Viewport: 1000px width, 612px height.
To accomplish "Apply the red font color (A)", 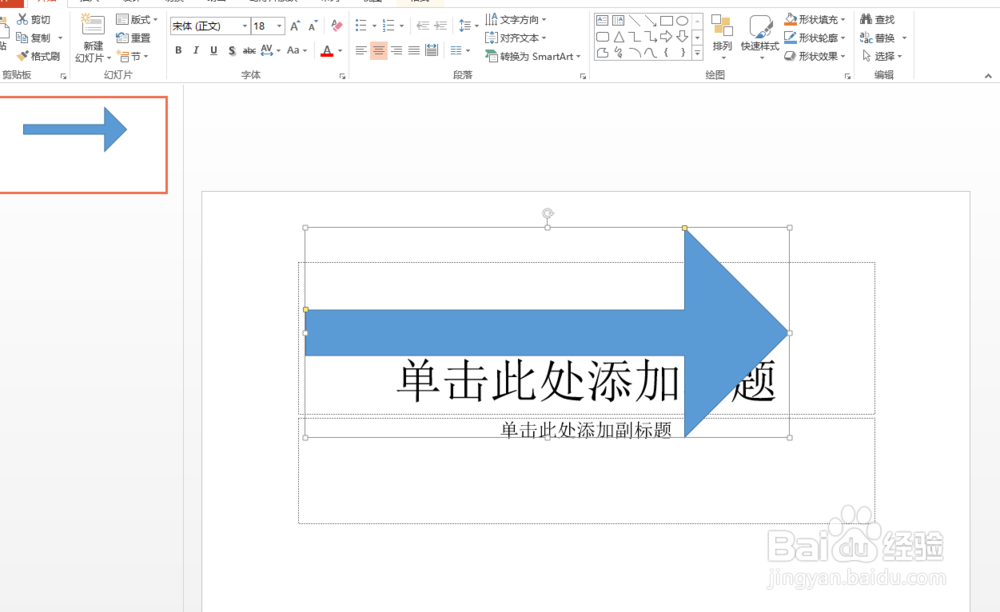I will (327, 50).
